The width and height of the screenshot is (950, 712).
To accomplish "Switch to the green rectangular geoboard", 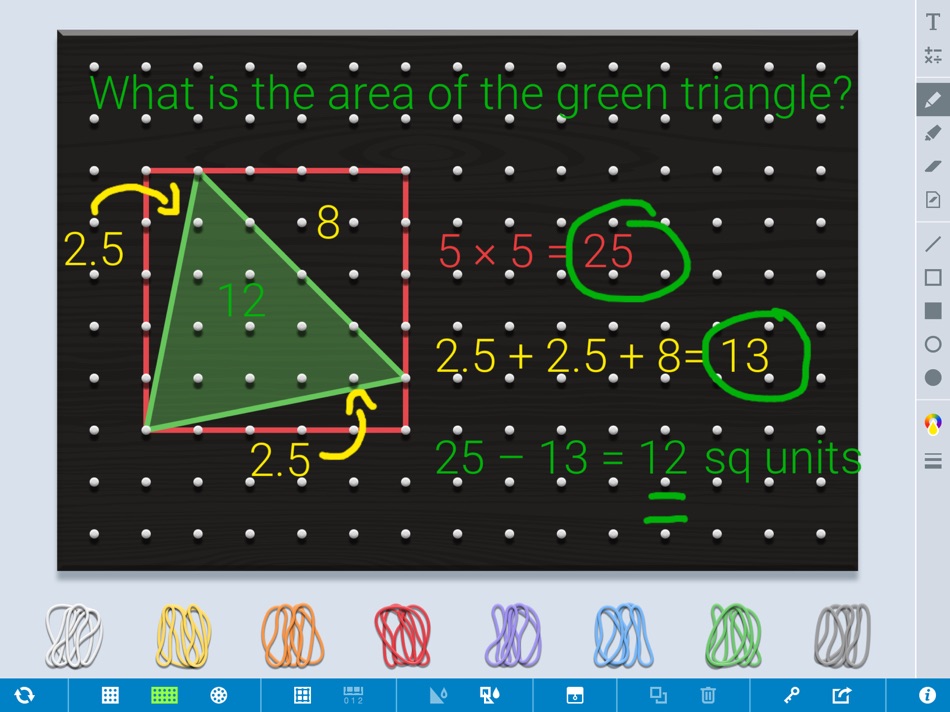I will pyautogui.click(x=164, y=695).
